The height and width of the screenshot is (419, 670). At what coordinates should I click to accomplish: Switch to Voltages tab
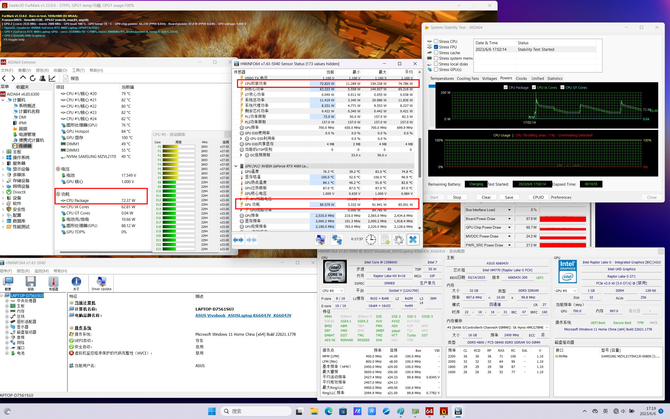pos(490,79)
